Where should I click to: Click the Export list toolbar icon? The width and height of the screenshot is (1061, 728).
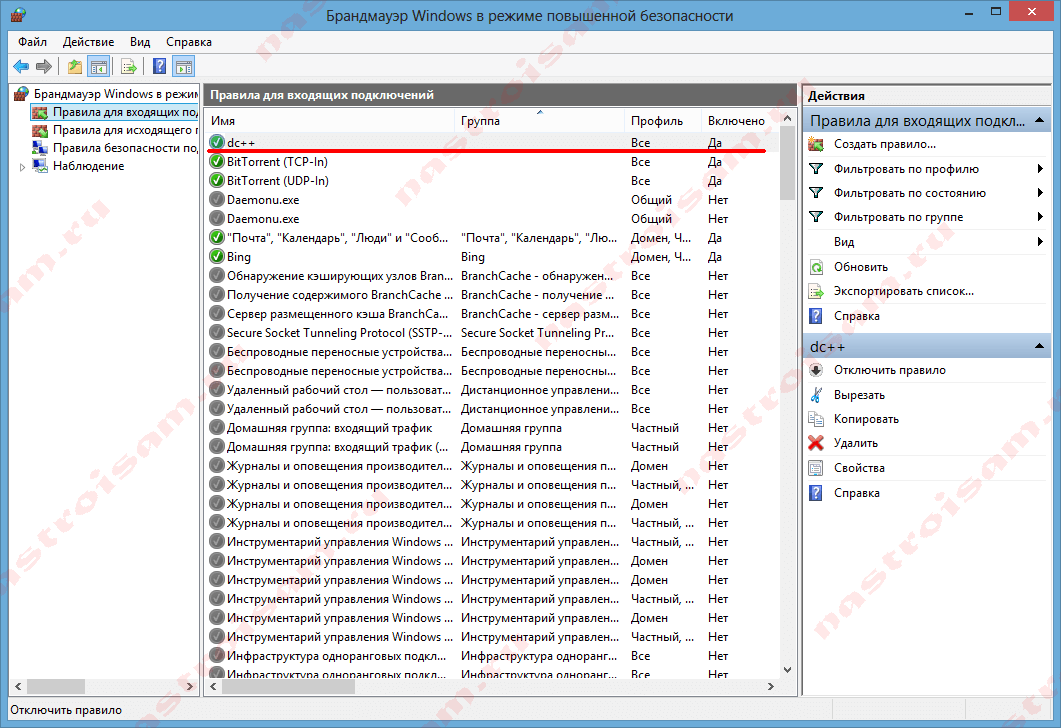click(129, 67)
